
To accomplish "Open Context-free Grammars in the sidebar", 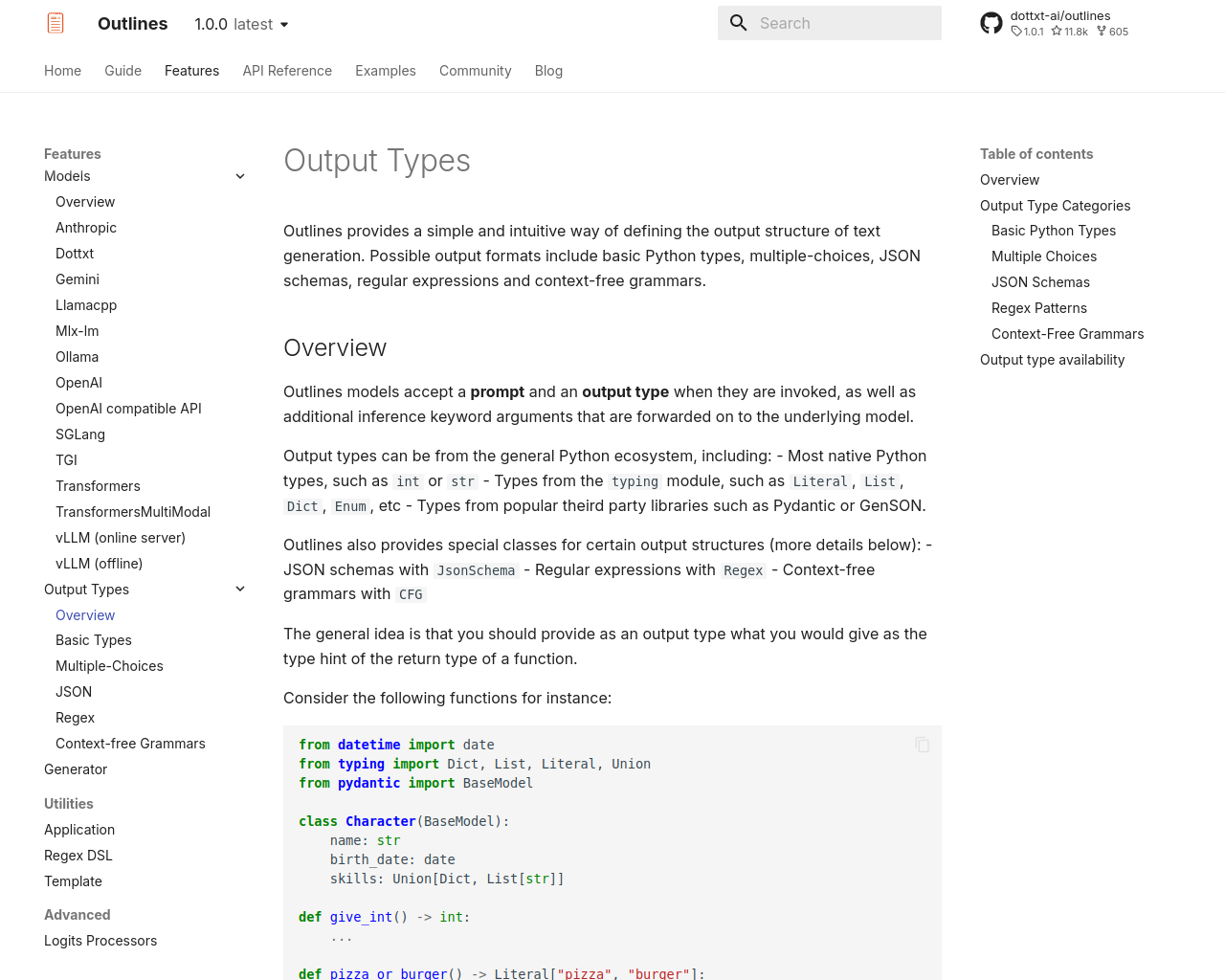I will coord(130,744).
